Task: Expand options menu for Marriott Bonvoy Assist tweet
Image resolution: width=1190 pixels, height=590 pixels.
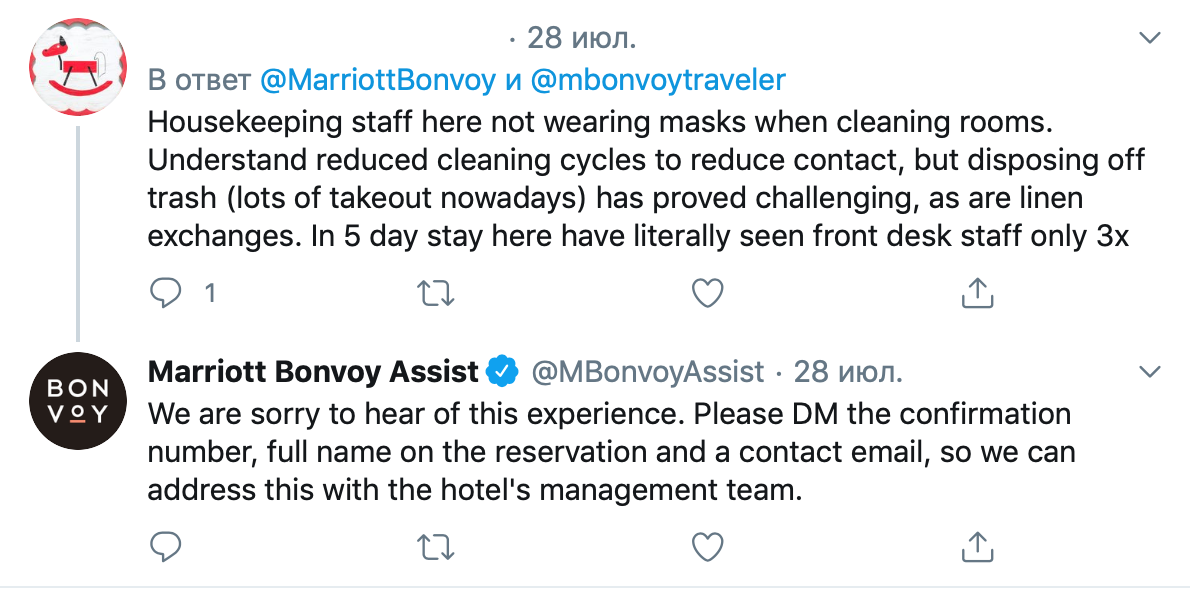Action: [x=1151, y=372]
